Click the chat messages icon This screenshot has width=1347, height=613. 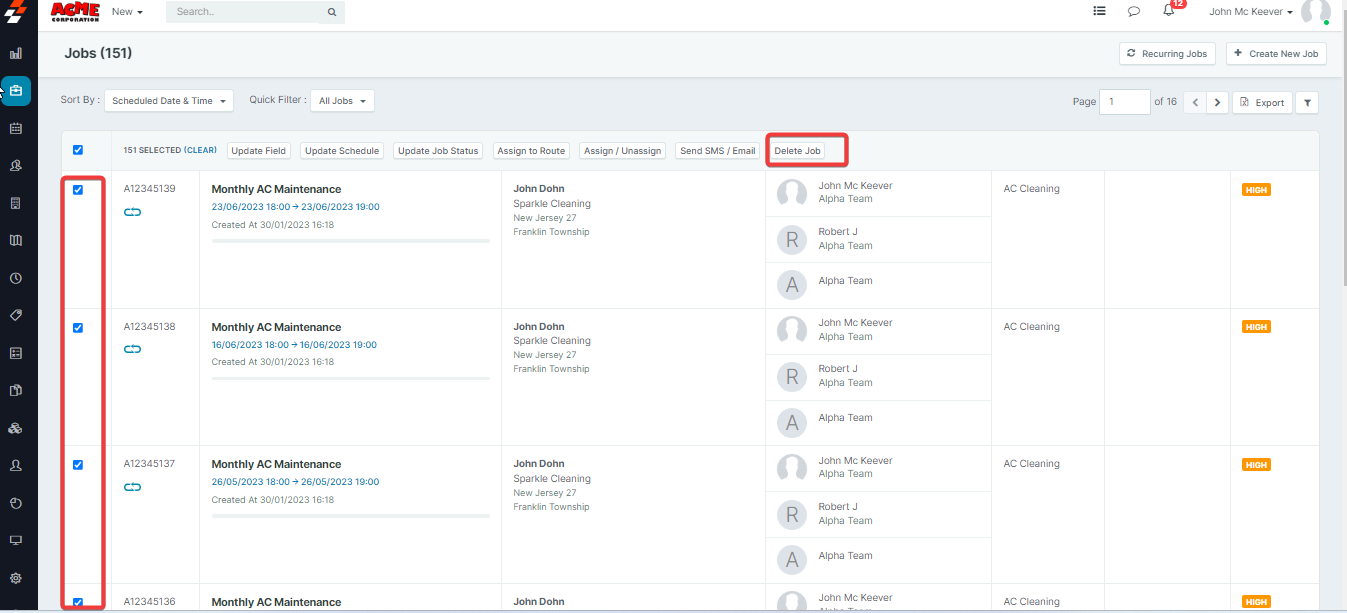1134,12
